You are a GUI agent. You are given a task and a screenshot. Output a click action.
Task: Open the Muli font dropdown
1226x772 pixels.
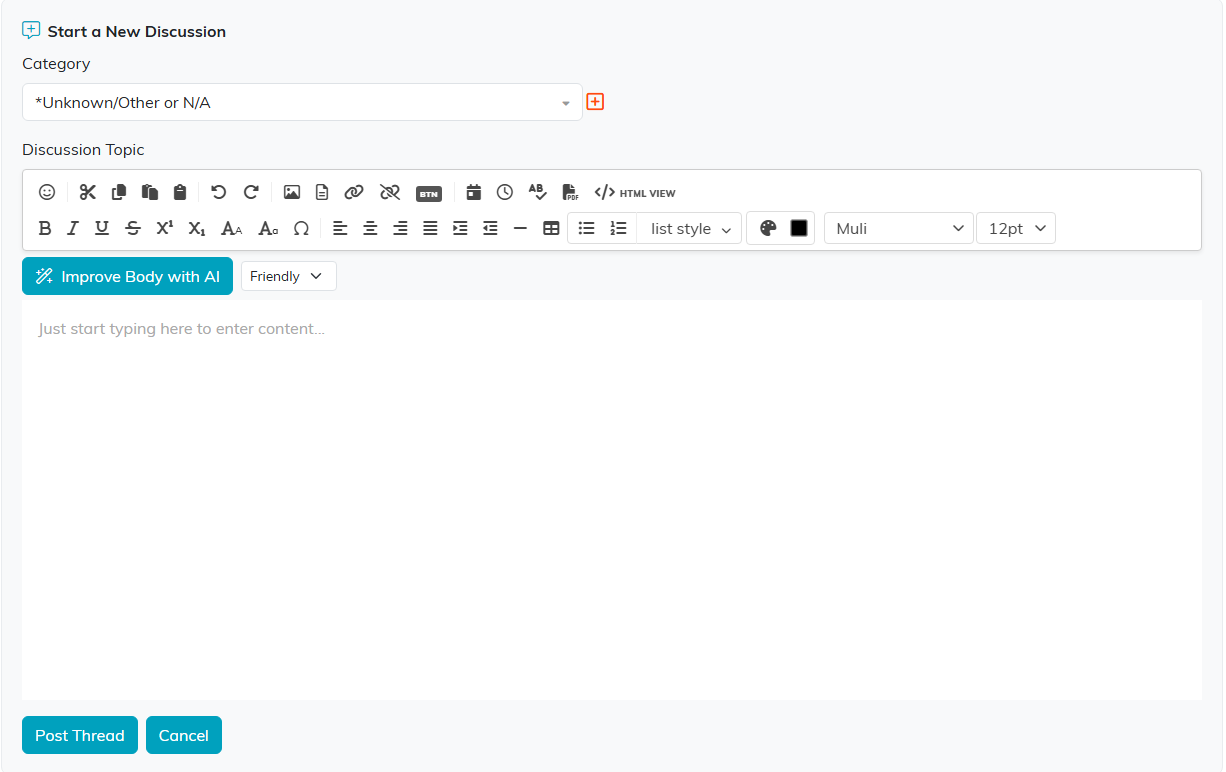click(899, 228)
